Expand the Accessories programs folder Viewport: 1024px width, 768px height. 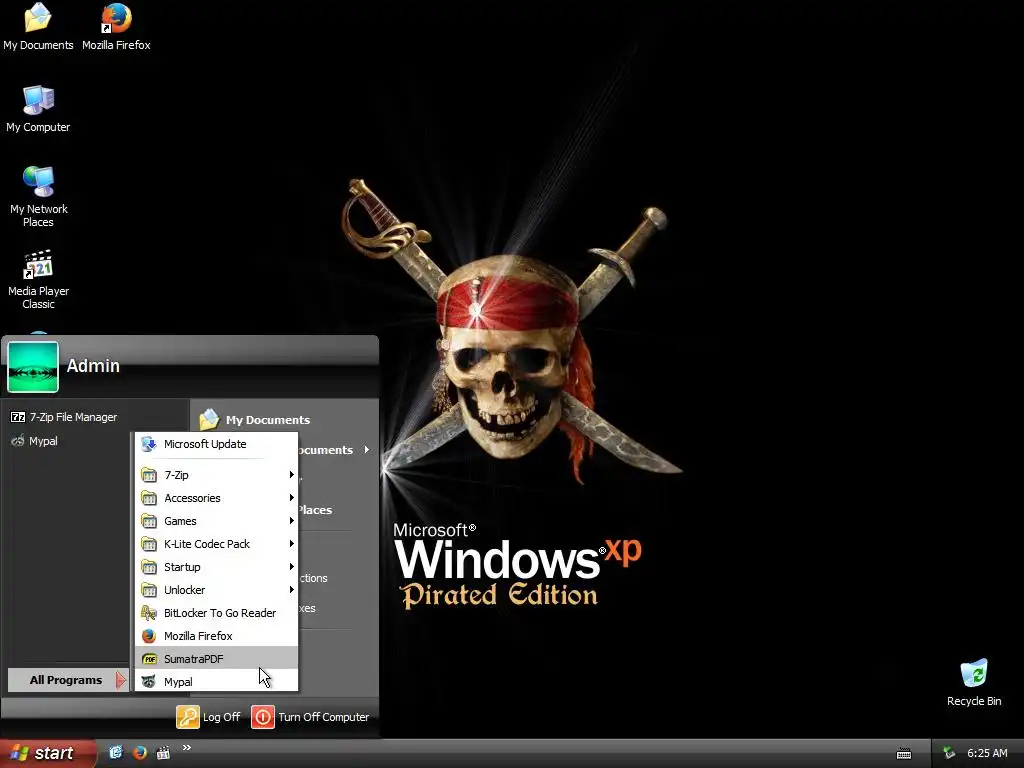(x=217, y=498)
